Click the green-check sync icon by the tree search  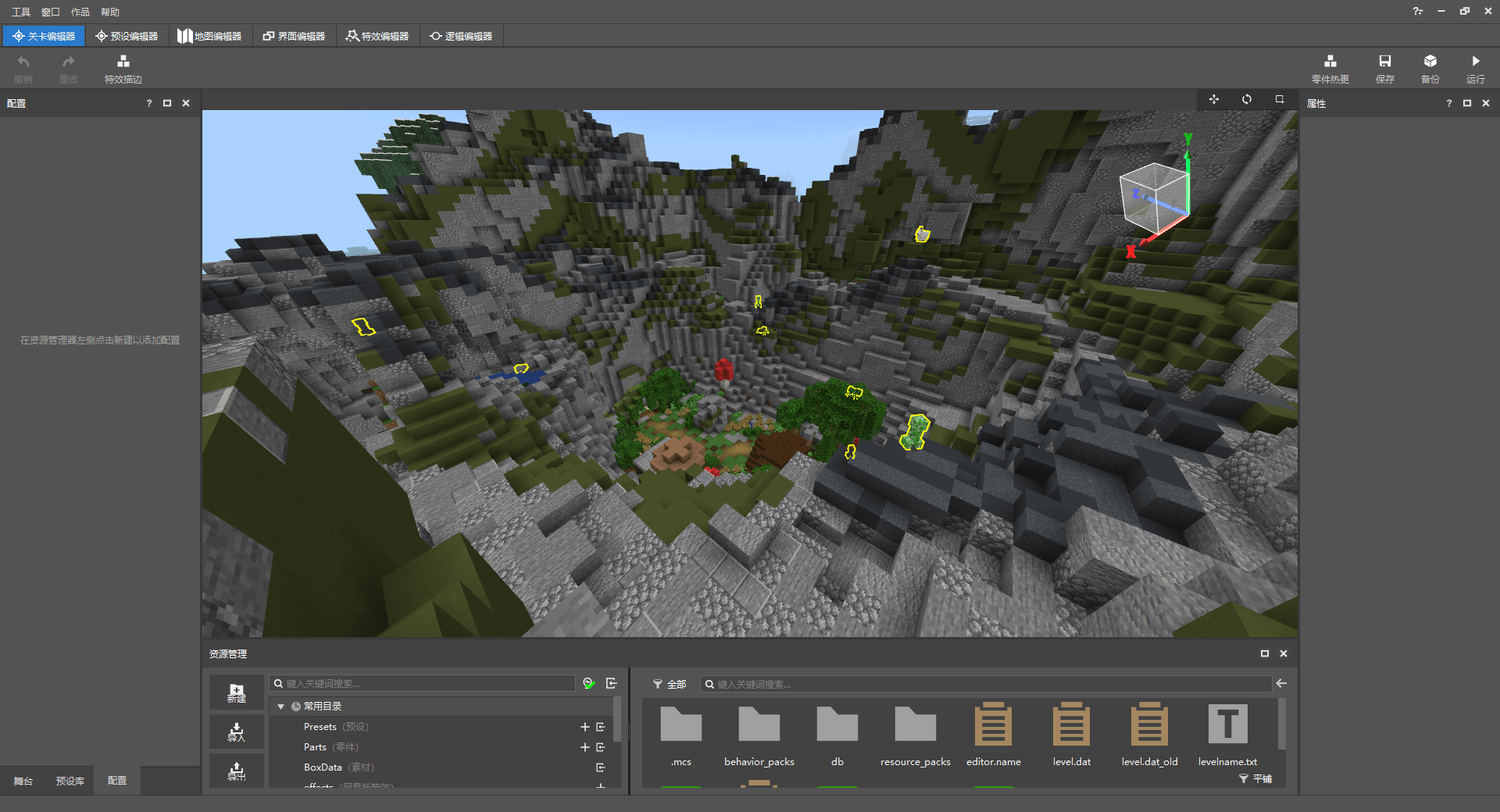[590, 683]
